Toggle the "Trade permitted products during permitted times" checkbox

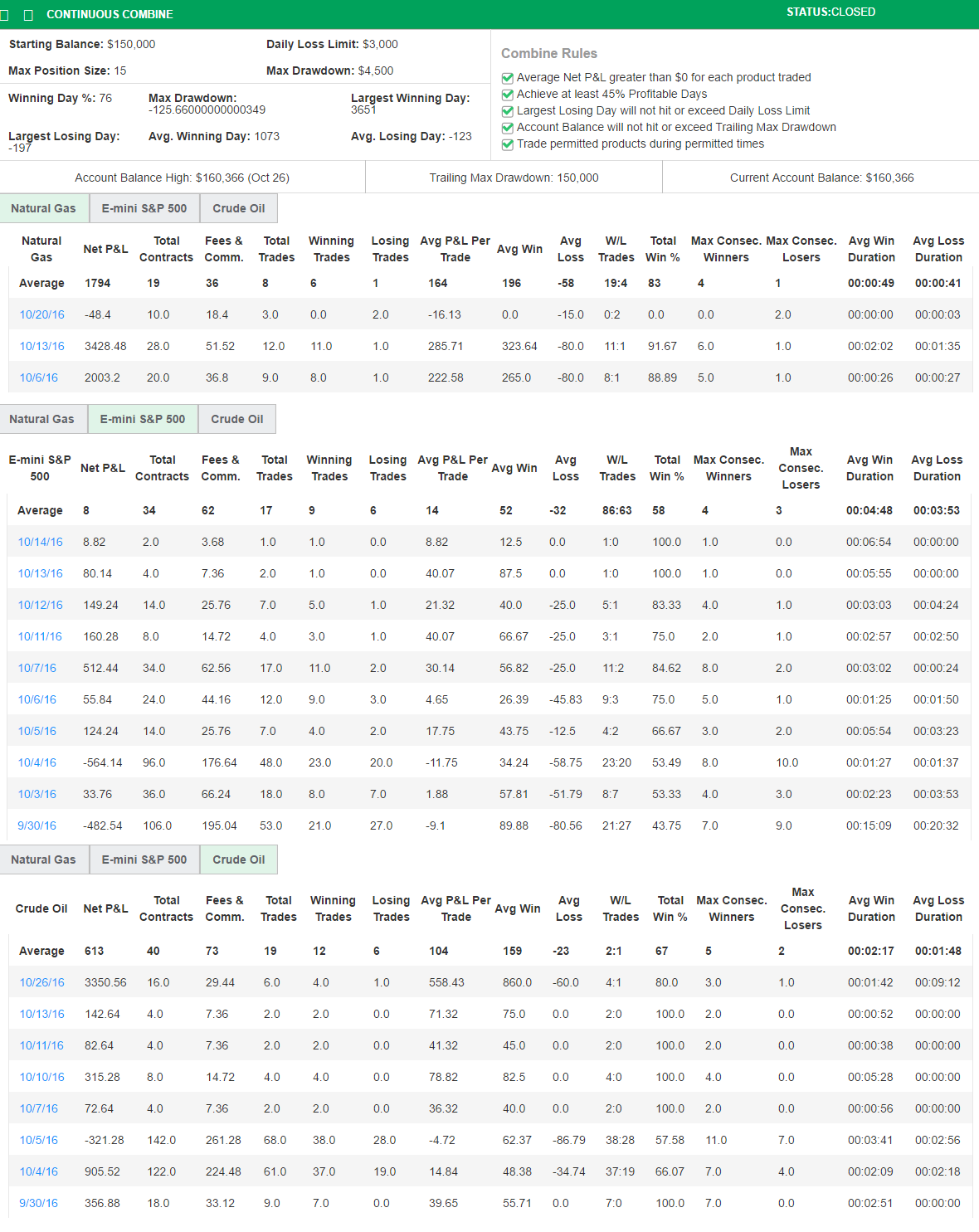[507, 144]
